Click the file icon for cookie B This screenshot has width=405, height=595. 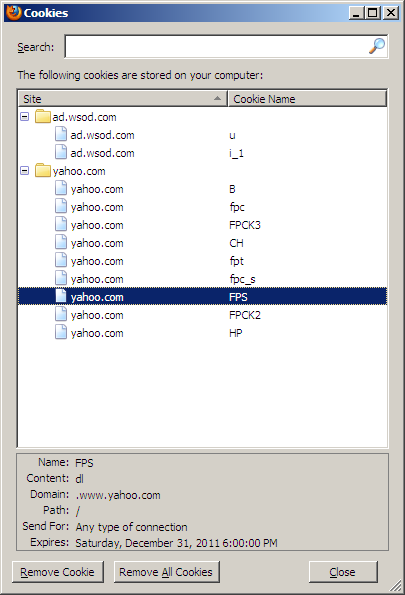[x=61, y=189]
